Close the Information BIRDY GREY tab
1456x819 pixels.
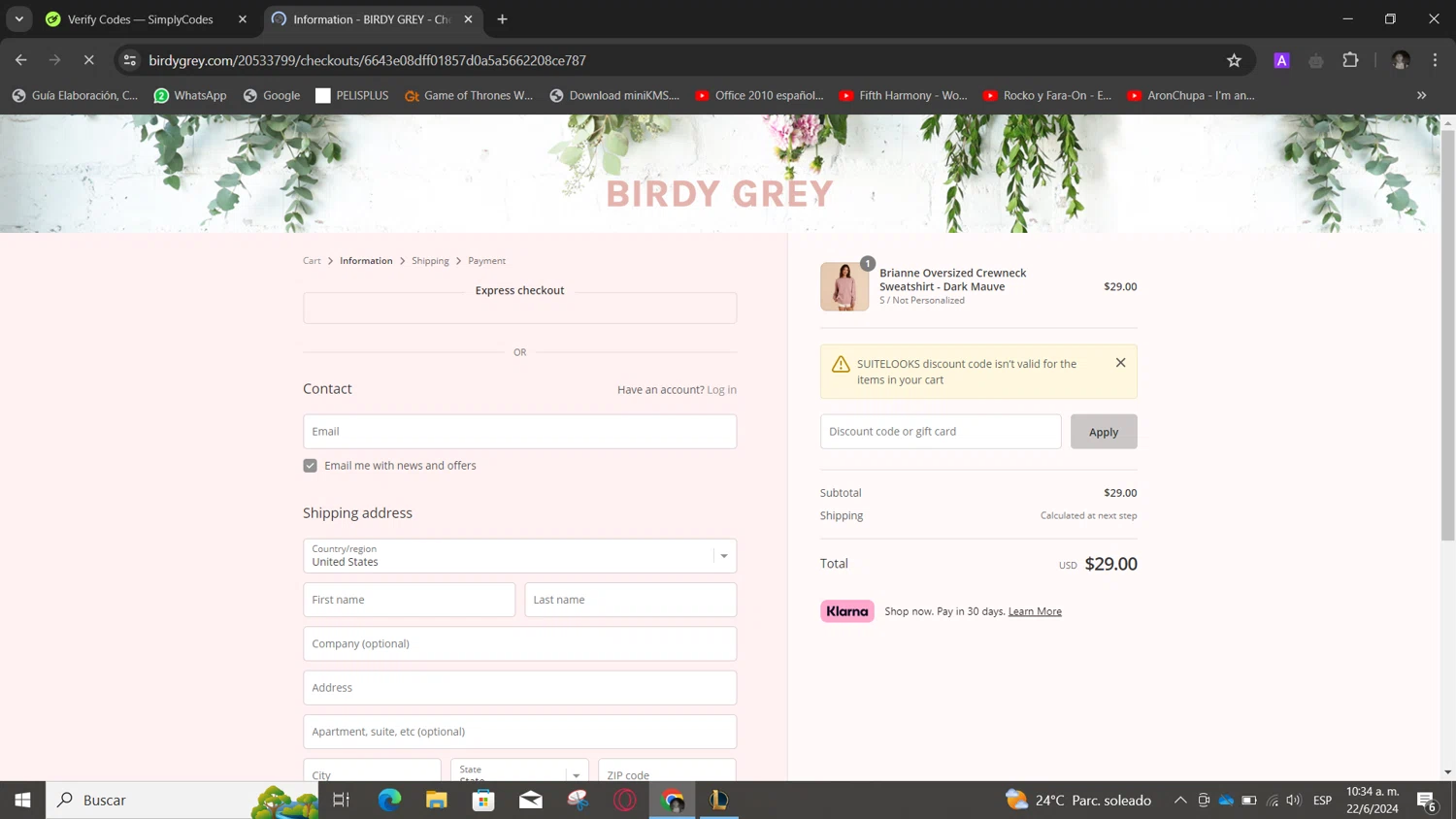click(468, 19)
